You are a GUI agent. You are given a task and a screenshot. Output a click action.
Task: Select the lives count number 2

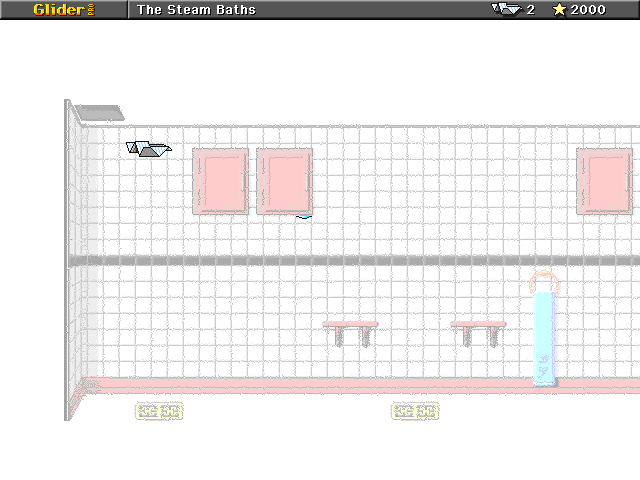(531, 10)
